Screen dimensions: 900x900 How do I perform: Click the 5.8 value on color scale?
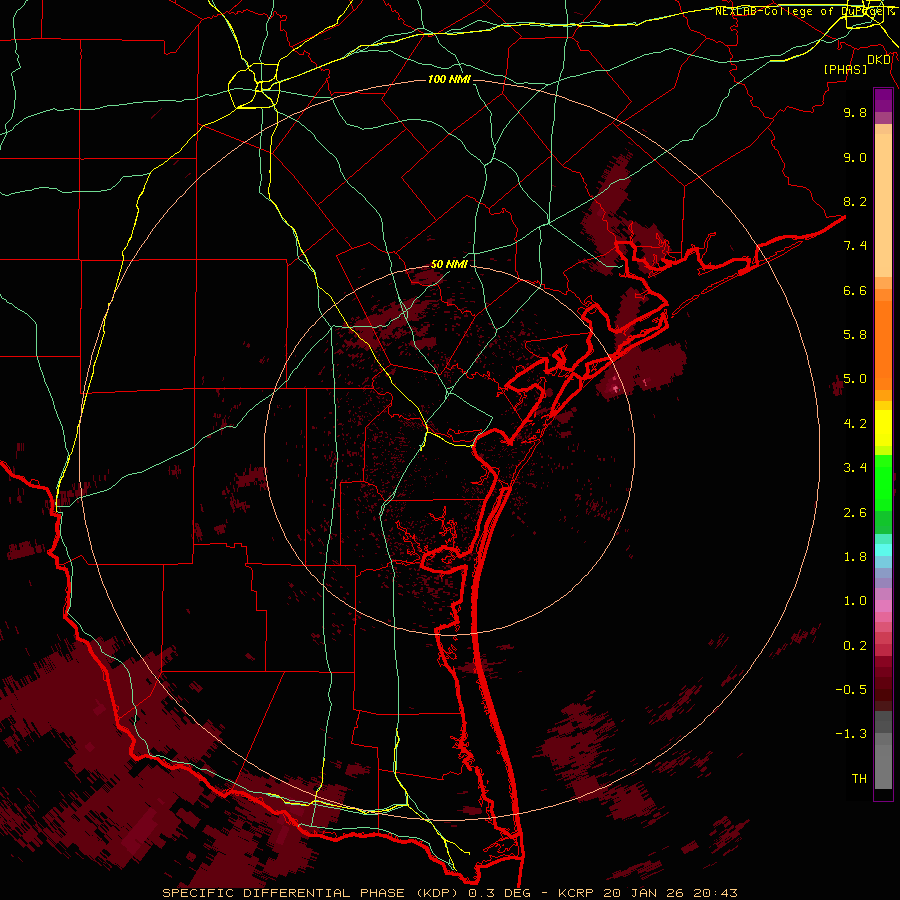pyautogui.click(x=855, y=335)
